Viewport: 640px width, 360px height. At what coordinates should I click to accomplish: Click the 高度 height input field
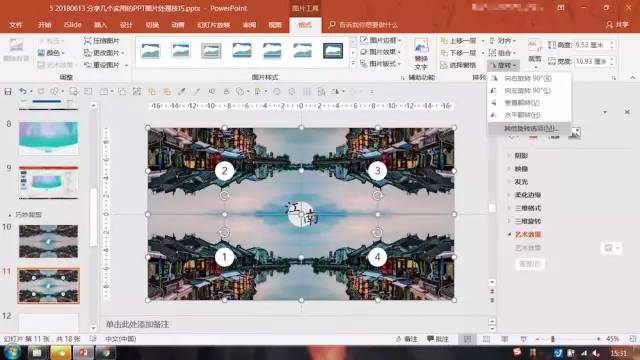coord(592,45)
